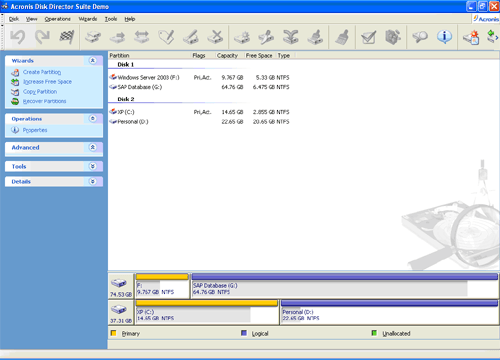Launch the Copy Partition wizard
The image size is (500, 360).
[x=40, y=91]
